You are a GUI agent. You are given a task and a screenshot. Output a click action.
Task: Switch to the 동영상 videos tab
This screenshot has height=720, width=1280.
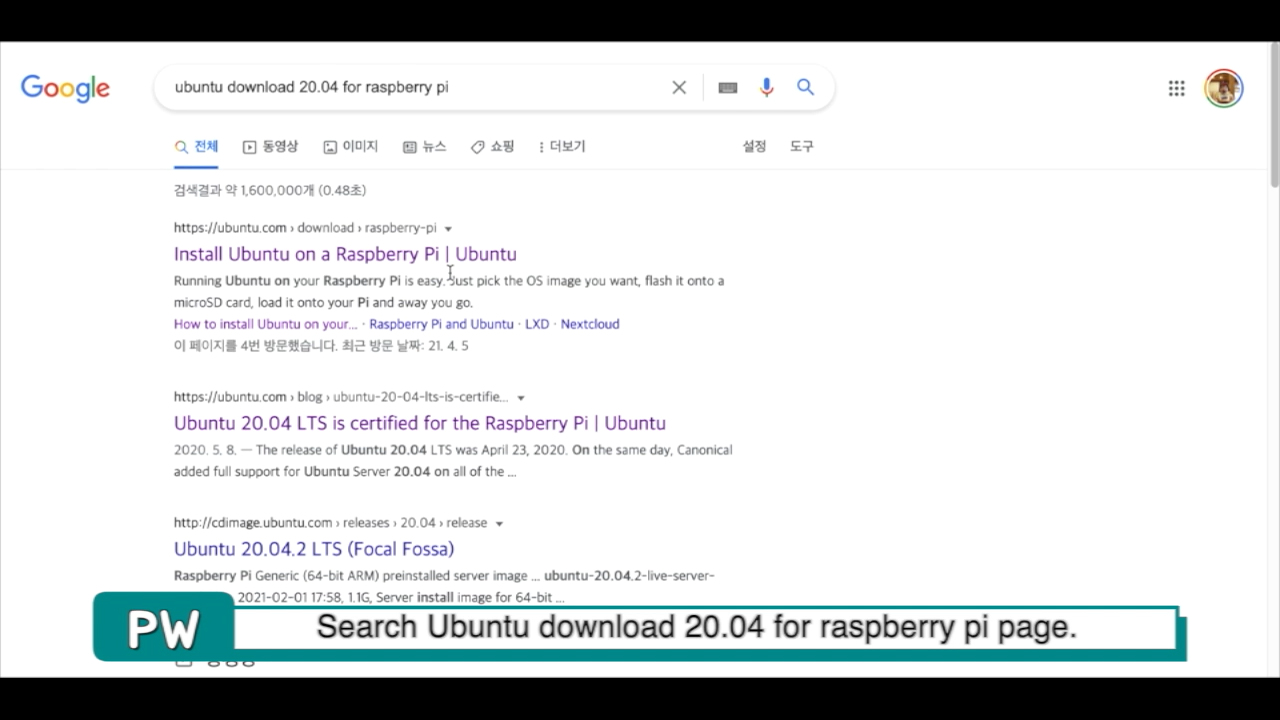coord(270,147)
